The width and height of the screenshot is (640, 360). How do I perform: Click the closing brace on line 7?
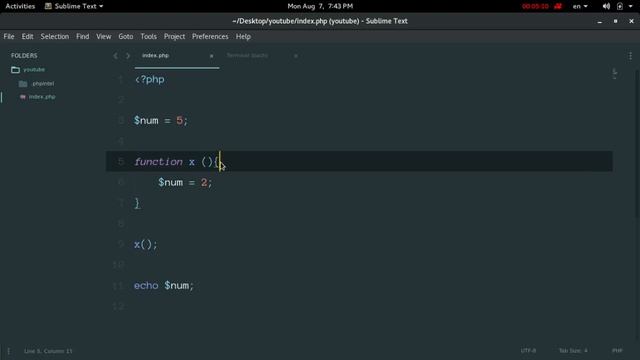[x=137, y=203]
